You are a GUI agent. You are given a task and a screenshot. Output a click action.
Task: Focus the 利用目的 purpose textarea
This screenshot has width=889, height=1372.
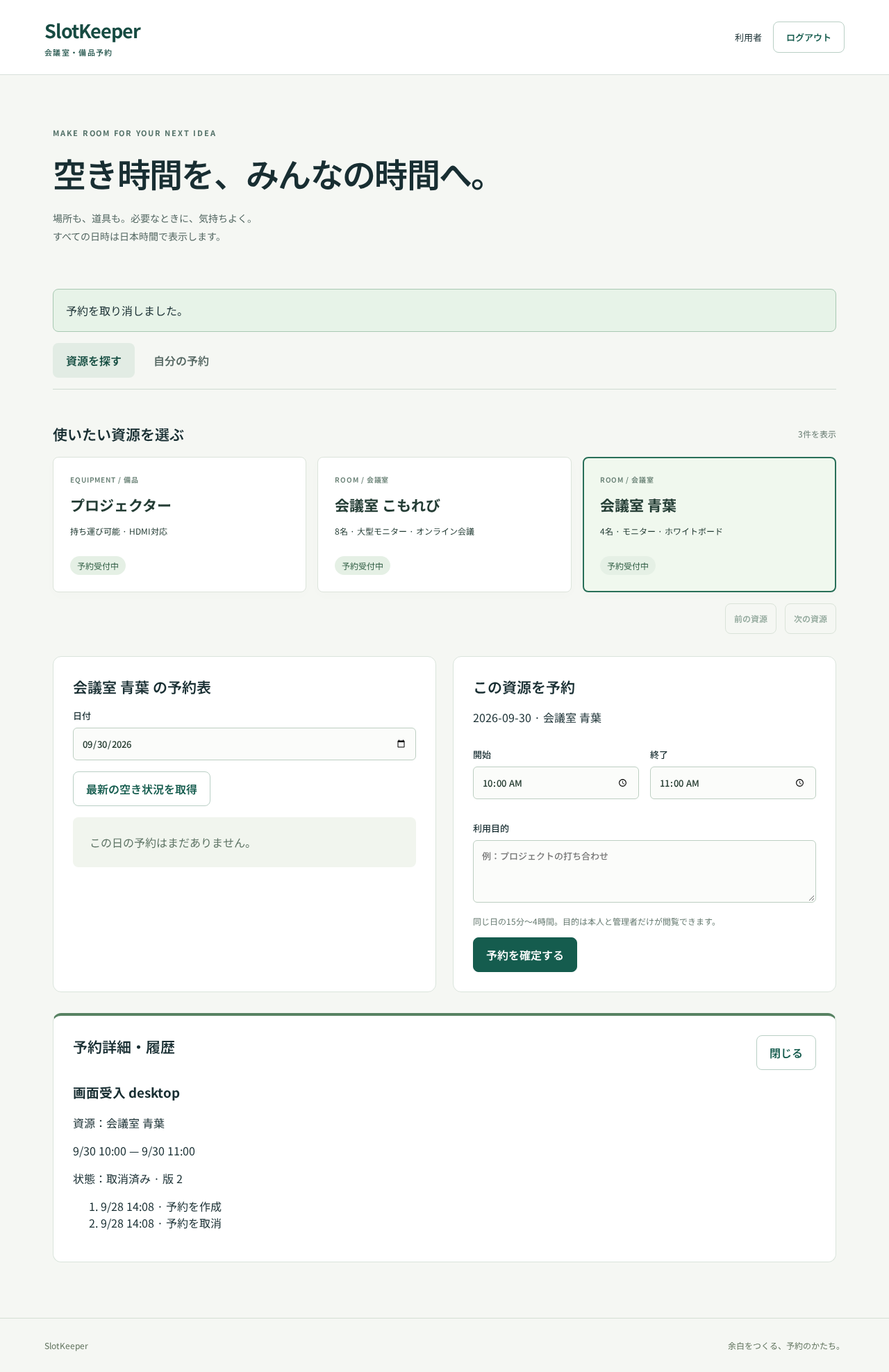645,871
